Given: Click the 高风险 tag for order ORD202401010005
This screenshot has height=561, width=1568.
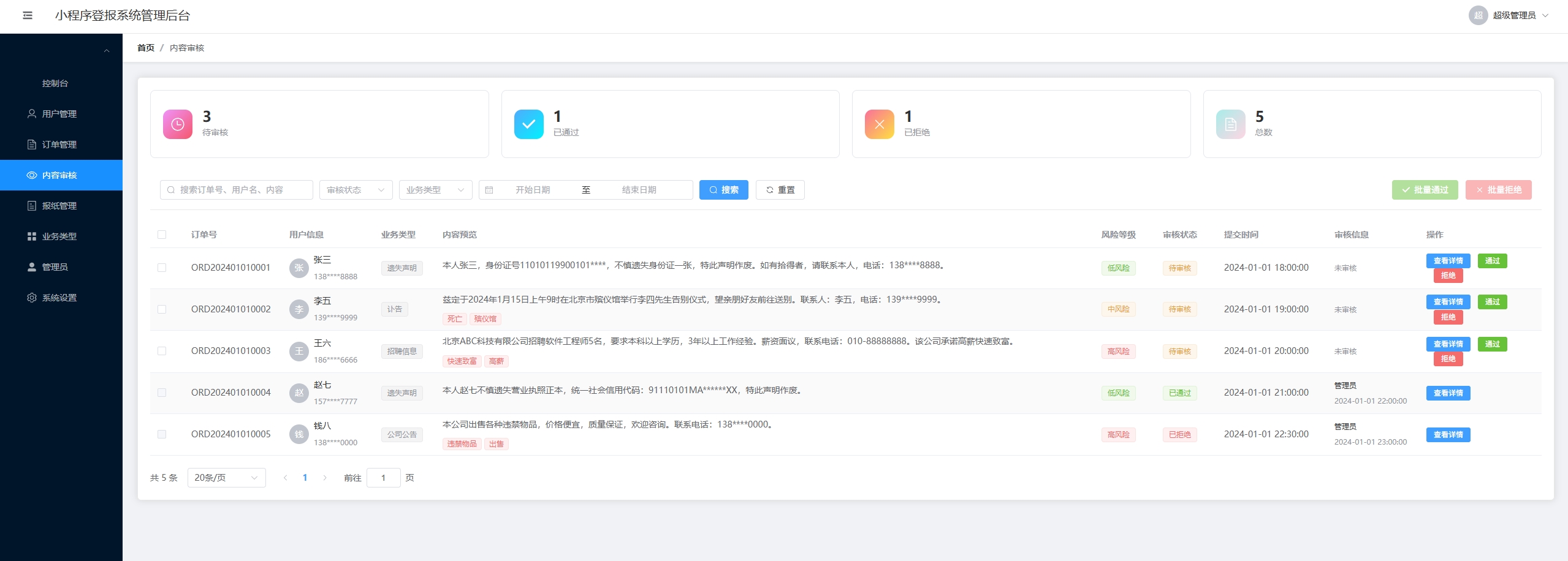Looking at the screenshot, I should [x=1118, y=435].
